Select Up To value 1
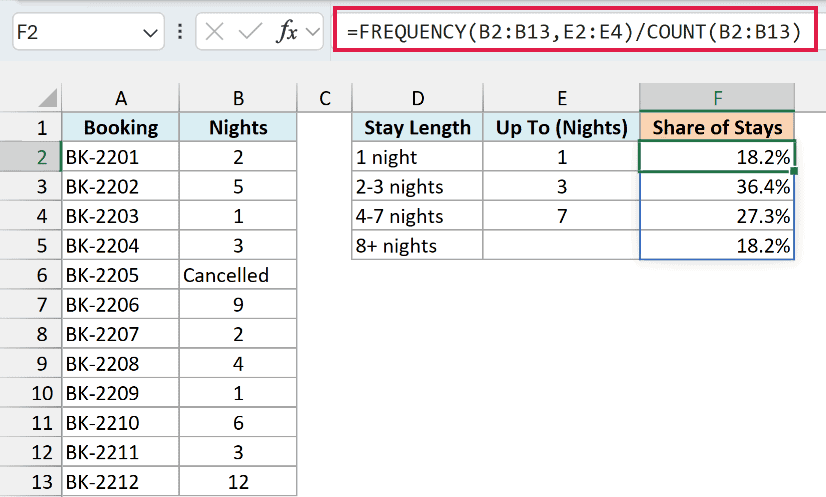Screen dimensions: 826x497 (x=562, y=157)
